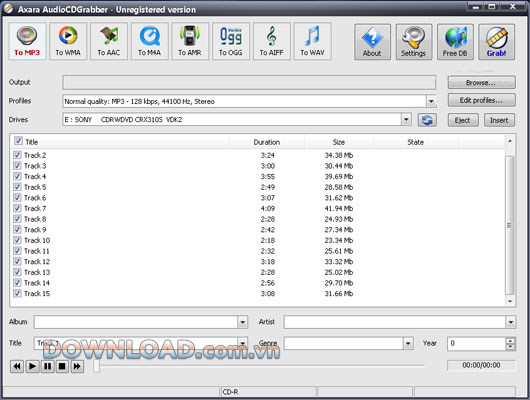Click the Genre text field
The width and height of the screenshot is (530, 400).
(x=344, y=344)
